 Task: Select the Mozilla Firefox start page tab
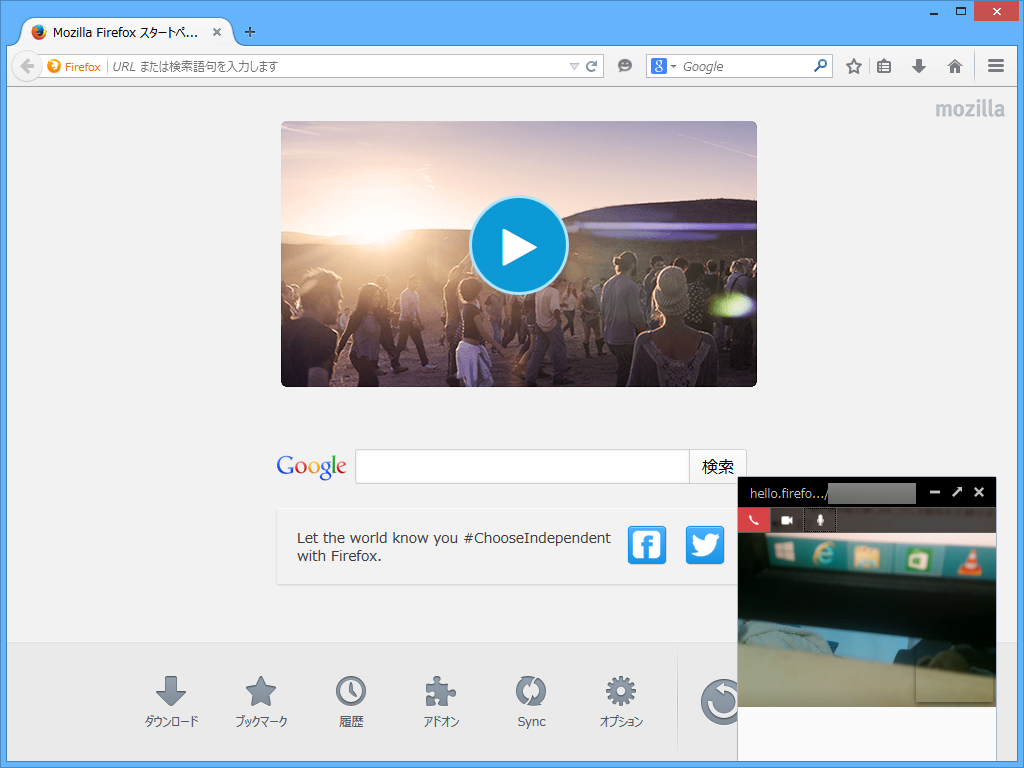coord(124,32)
